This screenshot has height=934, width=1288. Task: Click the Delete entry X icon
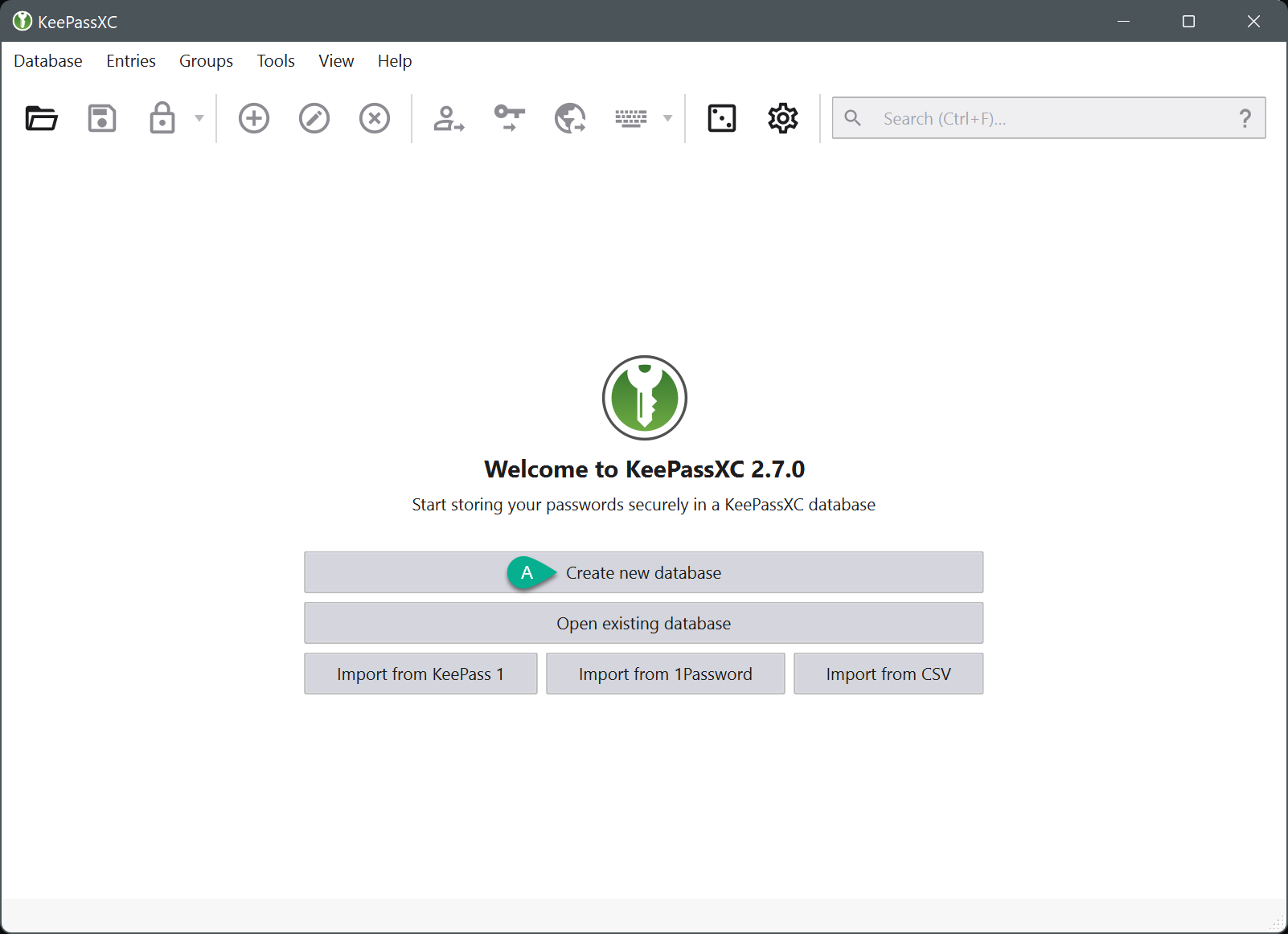[x=375, y=118]
